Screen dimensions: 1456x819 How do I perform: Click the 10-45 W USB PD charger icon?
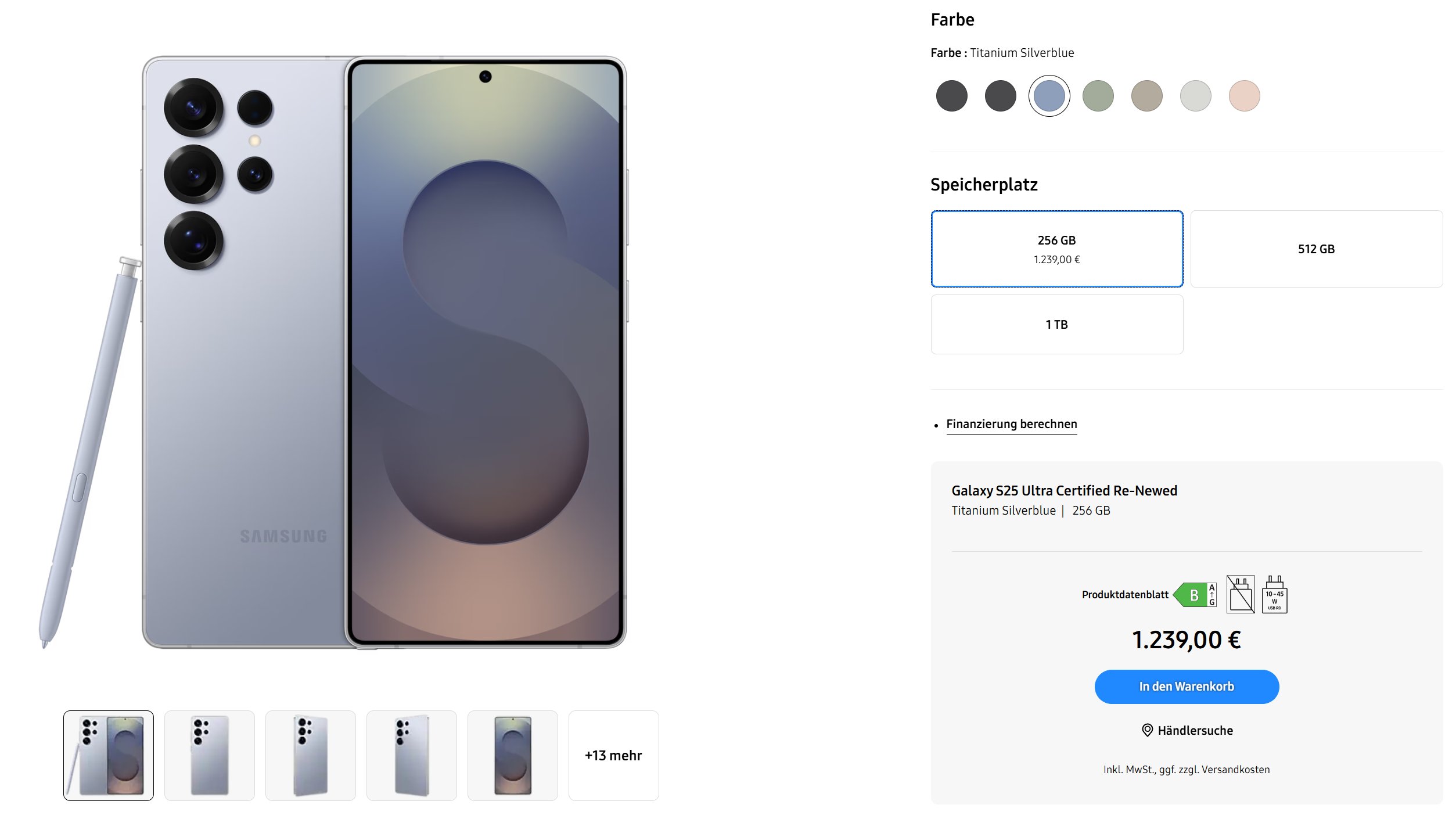[1274, 594]
